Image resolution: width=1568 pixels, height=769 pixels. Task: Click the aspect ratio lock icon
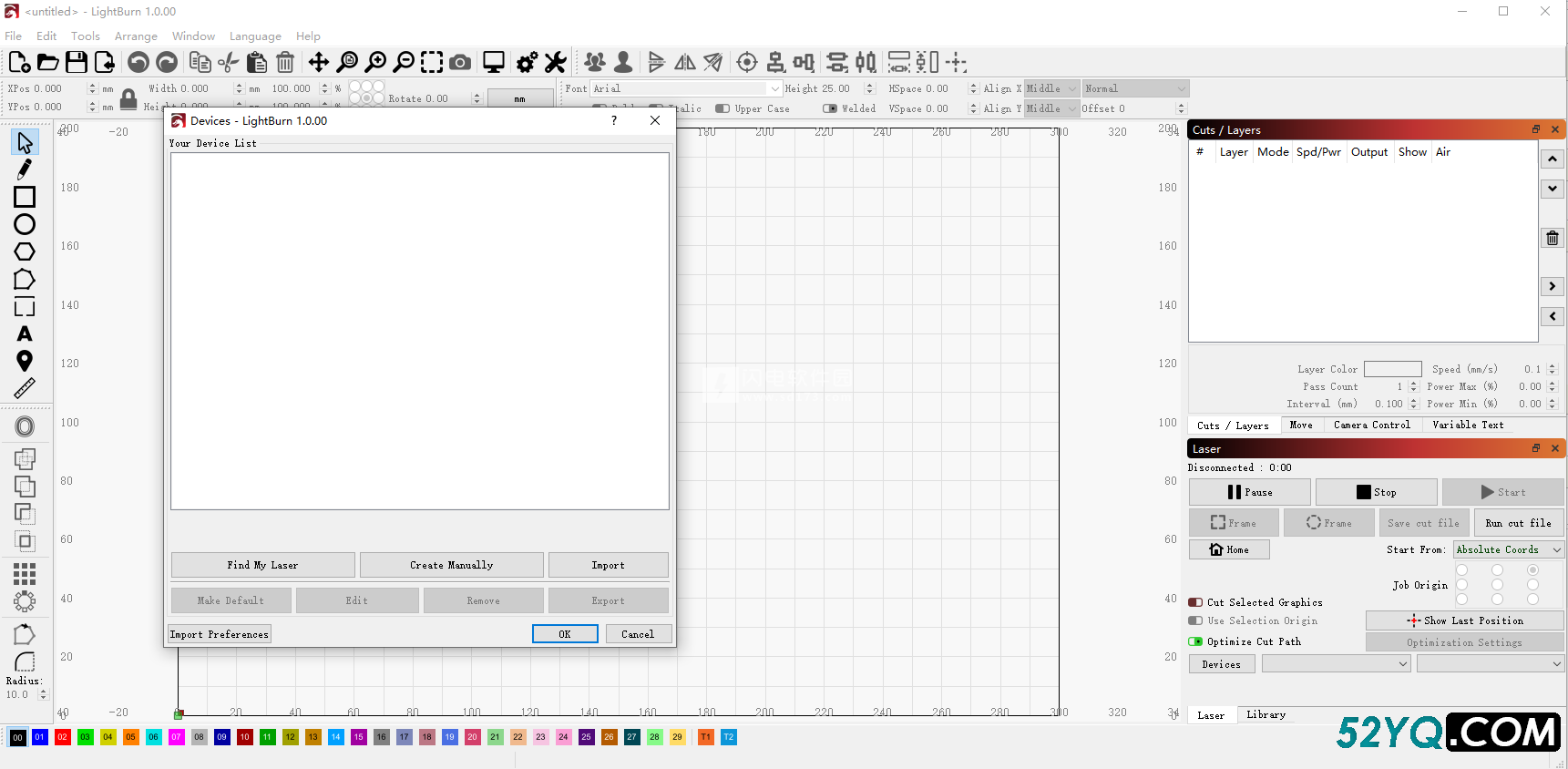(128, 98)
